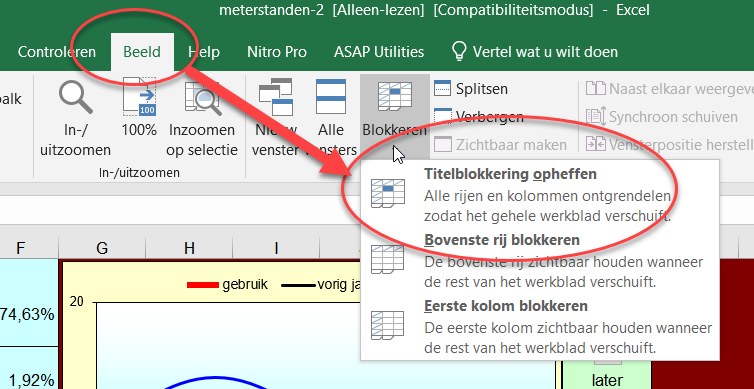The width and height of the screenshot is (754, 389).
Task: Open the Help ribbon tab
Action: (x=203, y=51)
